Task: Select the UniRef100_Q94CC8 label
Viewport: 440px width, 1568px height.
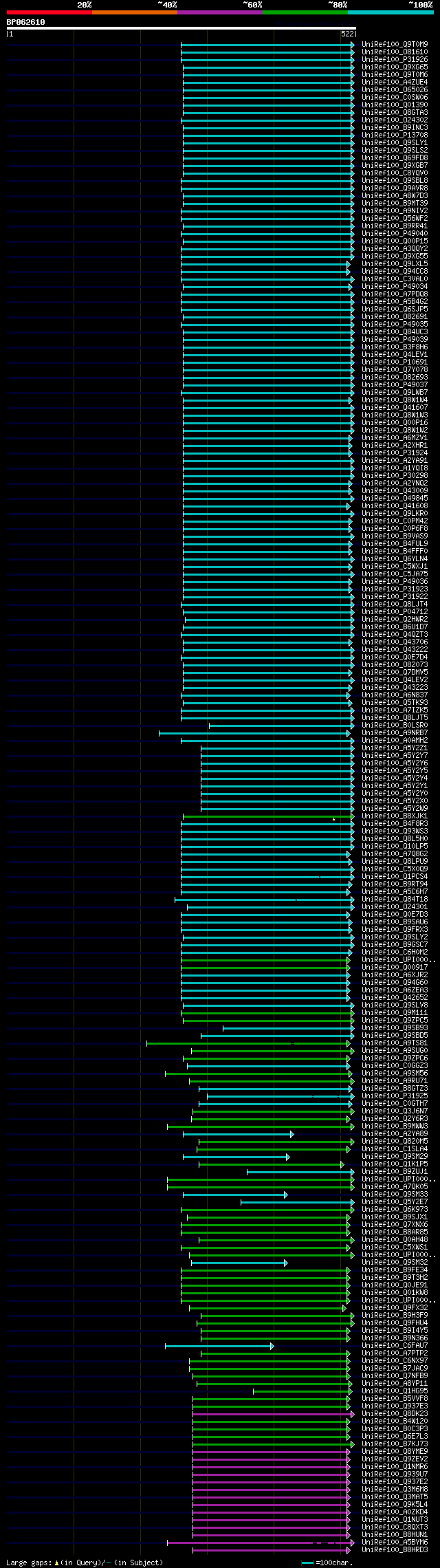Action: [395, 272]
